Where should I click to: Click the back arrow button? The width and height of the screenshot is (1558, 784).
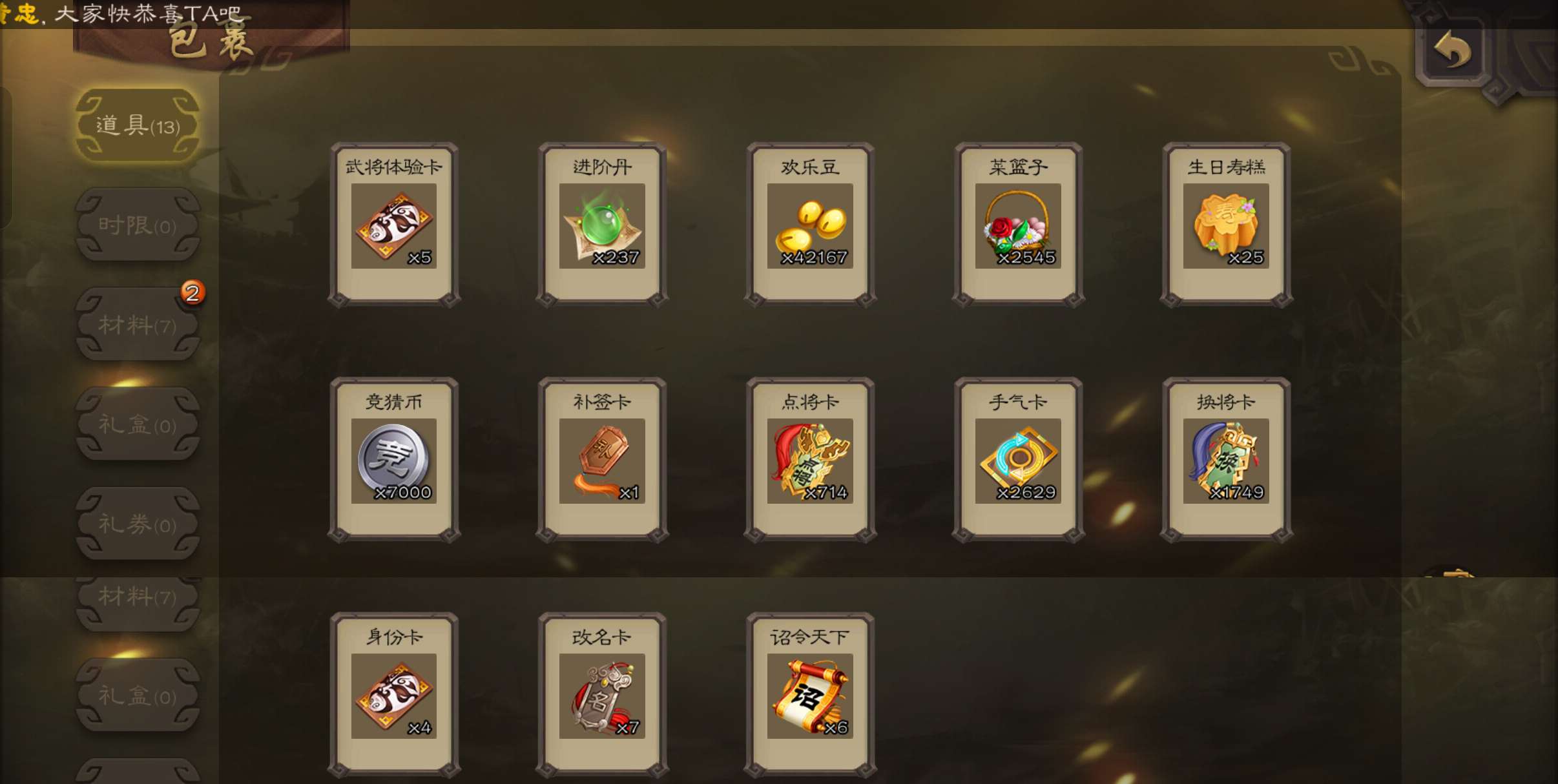coord(1452,52)
